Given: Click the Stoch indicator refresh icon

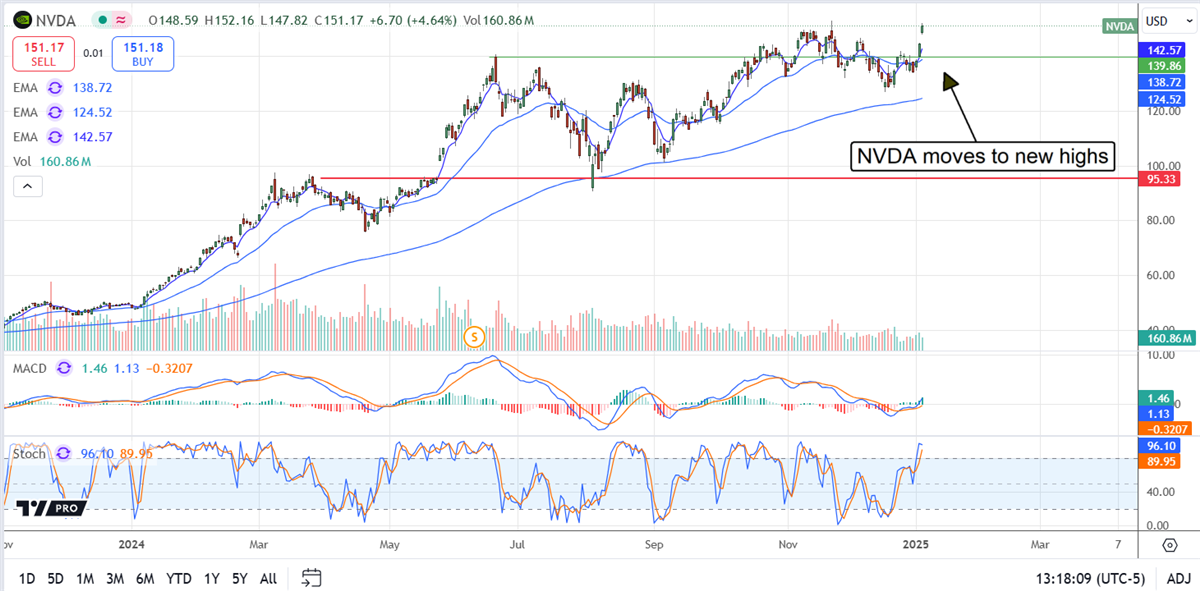Looking at the screenshot, I should [62, 454].
